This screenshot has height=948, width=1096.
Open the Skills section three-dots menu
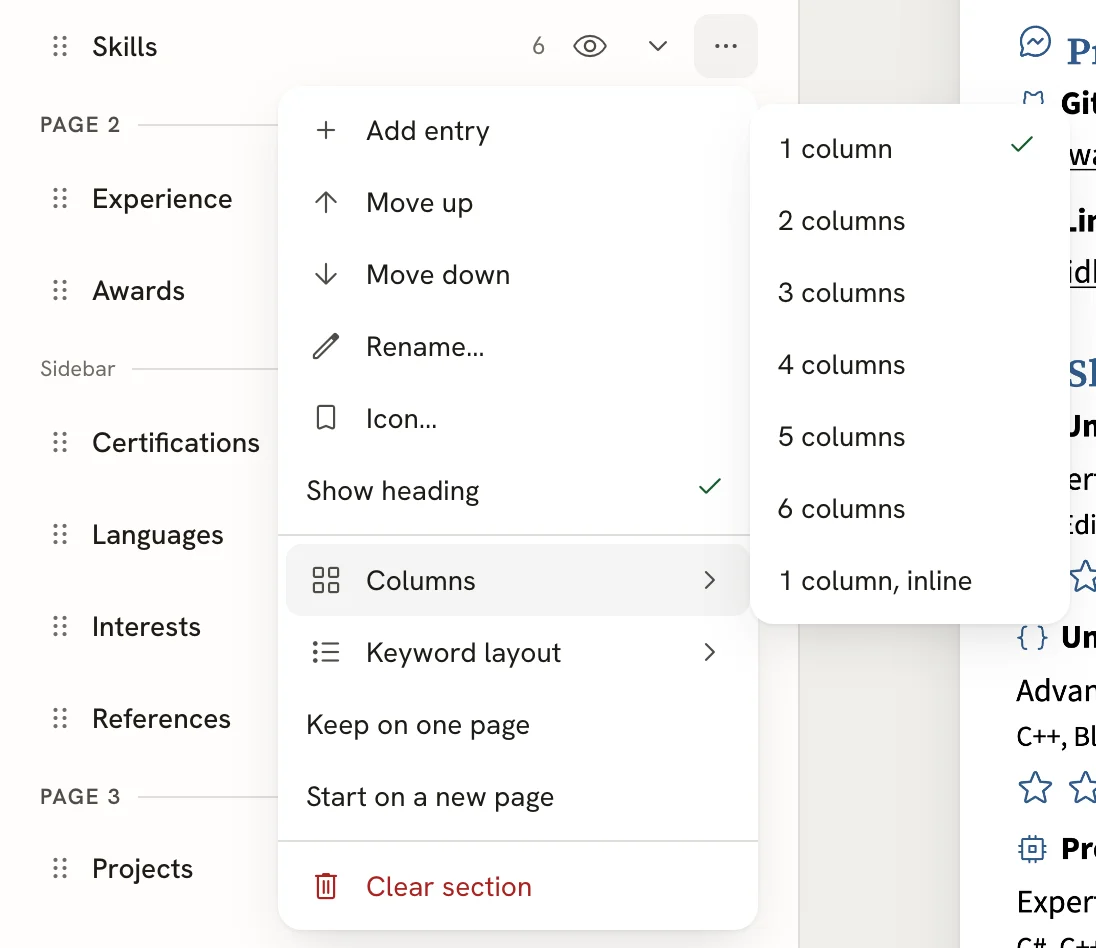coord(726,46)
